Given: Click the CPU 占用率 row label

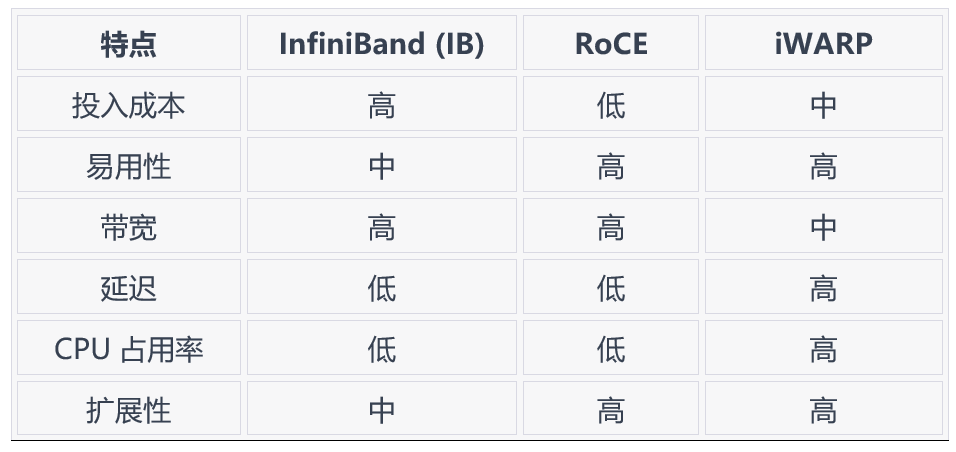Looking at the screenshot, I should 129,349.
